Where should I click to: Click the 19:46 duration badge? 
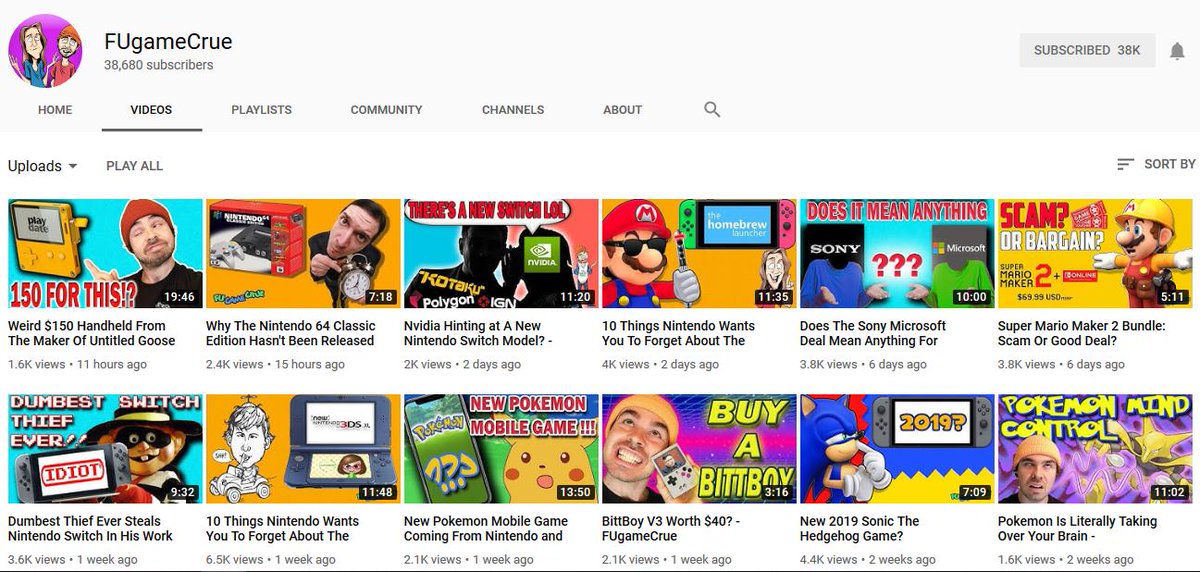click(x=178, y=297)
